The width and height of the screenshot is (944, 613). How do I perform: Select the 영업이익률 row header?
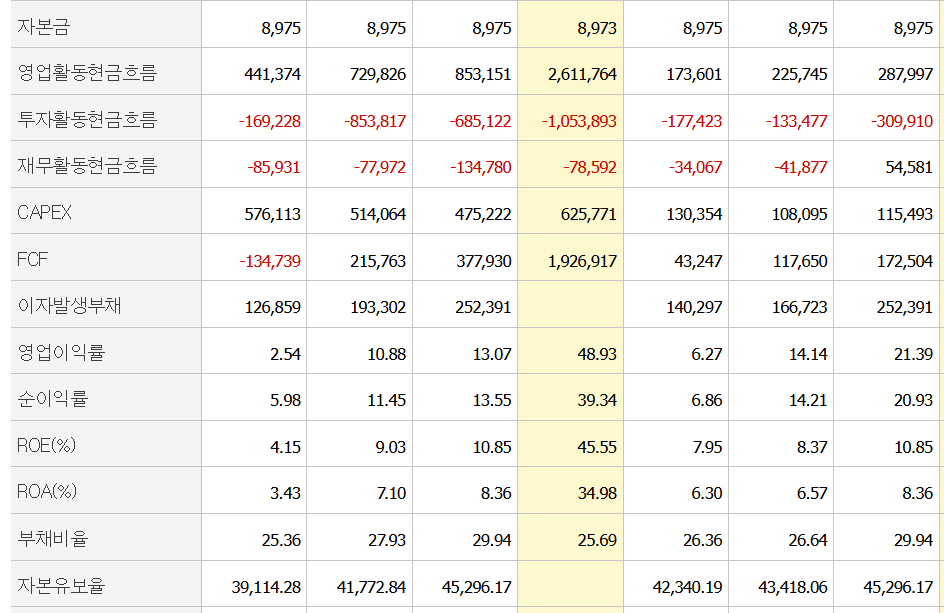(x=61, y=353)
